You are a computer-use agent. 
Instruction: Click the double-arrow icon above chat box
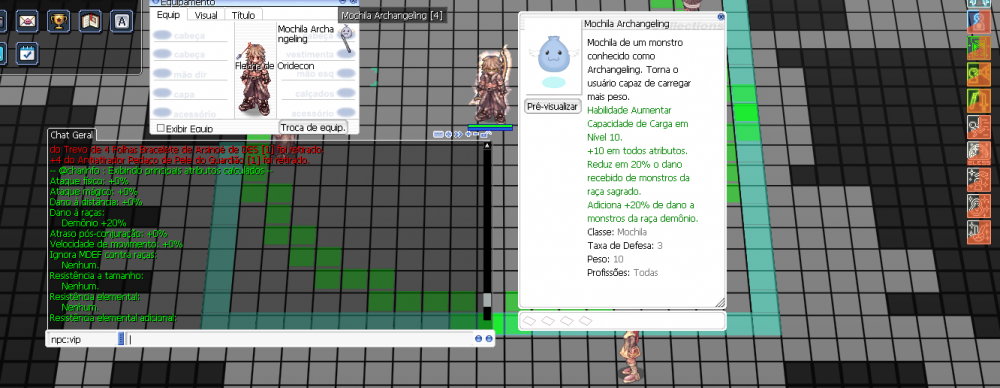458,134
